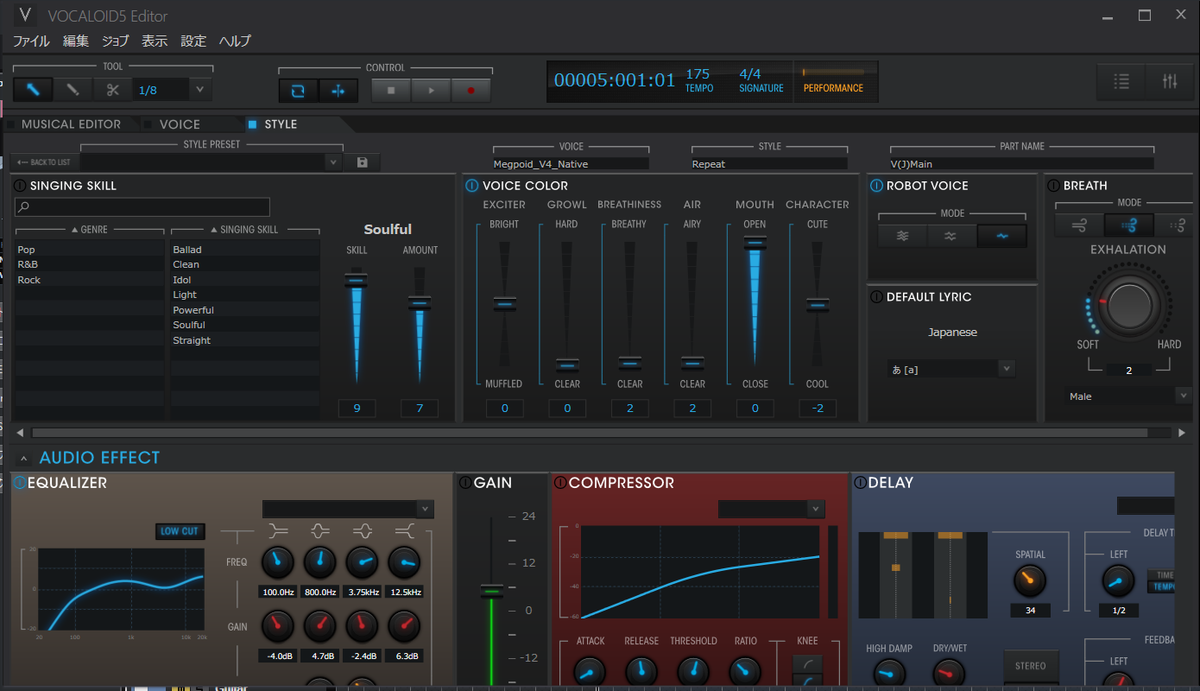Select the high shelf EQ band icon

(x=404, y=531)
